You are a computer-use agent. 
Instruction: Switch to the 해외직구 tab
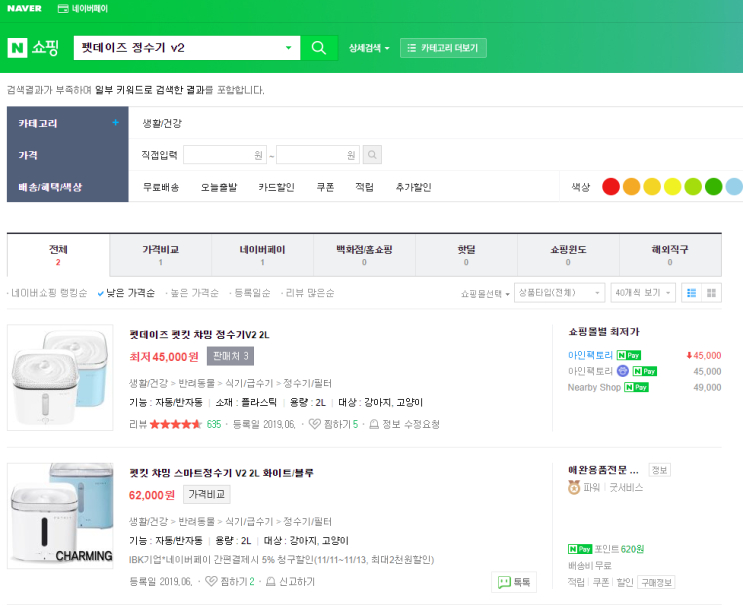click(x=670, y=255)
